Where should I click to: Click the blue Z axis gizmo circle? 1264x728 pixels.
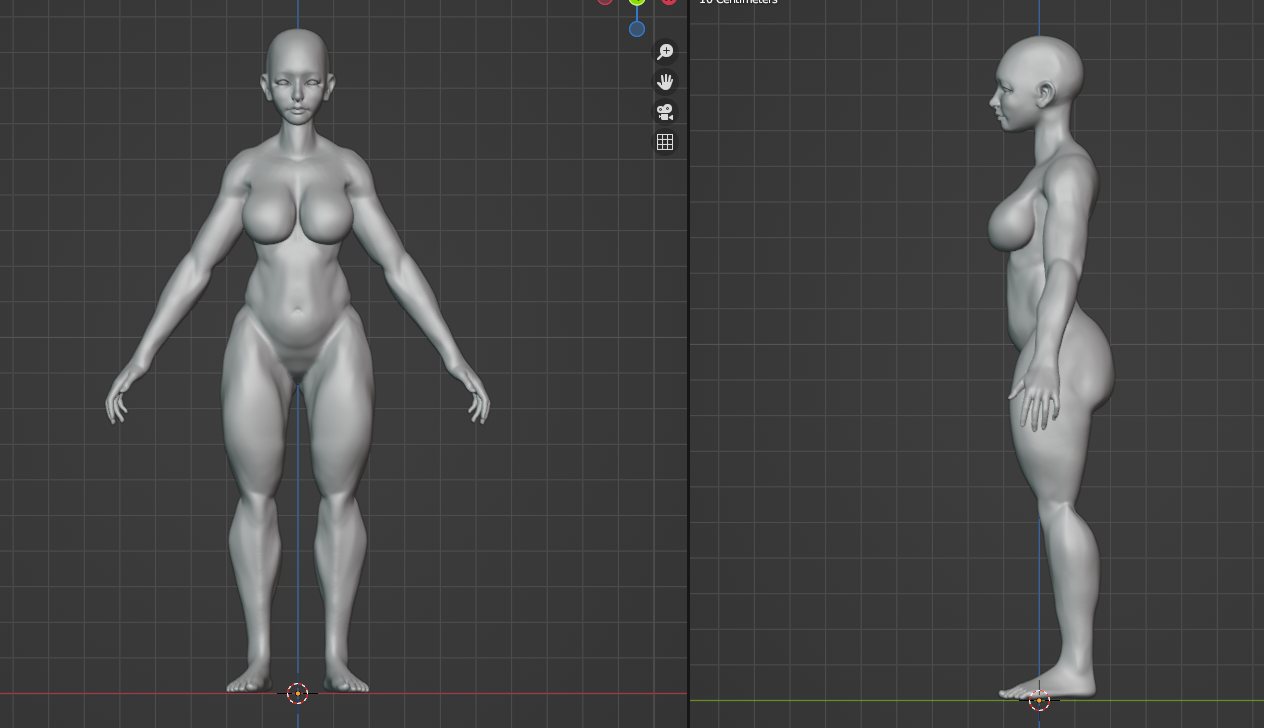(x=637, y=29)
